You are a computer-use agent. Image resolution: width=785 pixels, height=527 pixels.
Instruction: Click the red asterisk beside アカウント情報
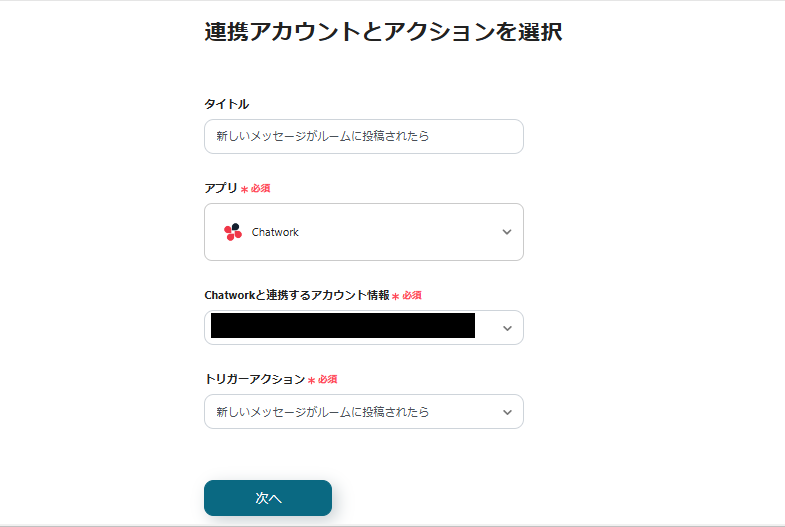tap(395, 296)
